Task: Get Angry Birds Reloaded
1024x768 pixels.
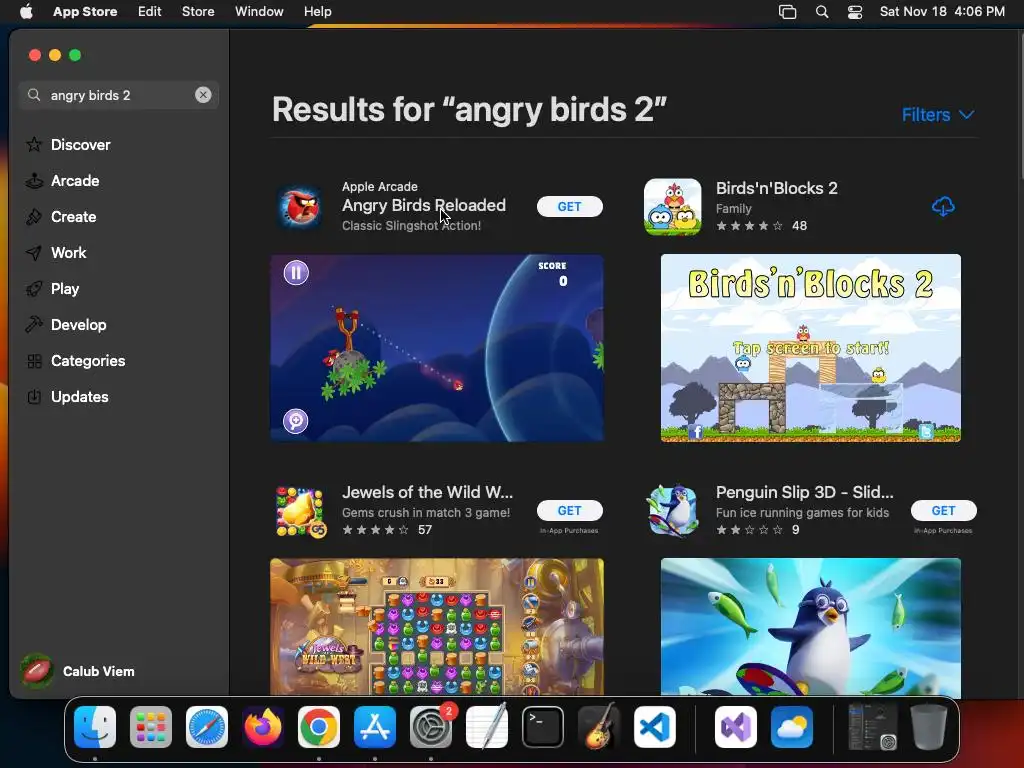Action: click(x=569, y=206)
